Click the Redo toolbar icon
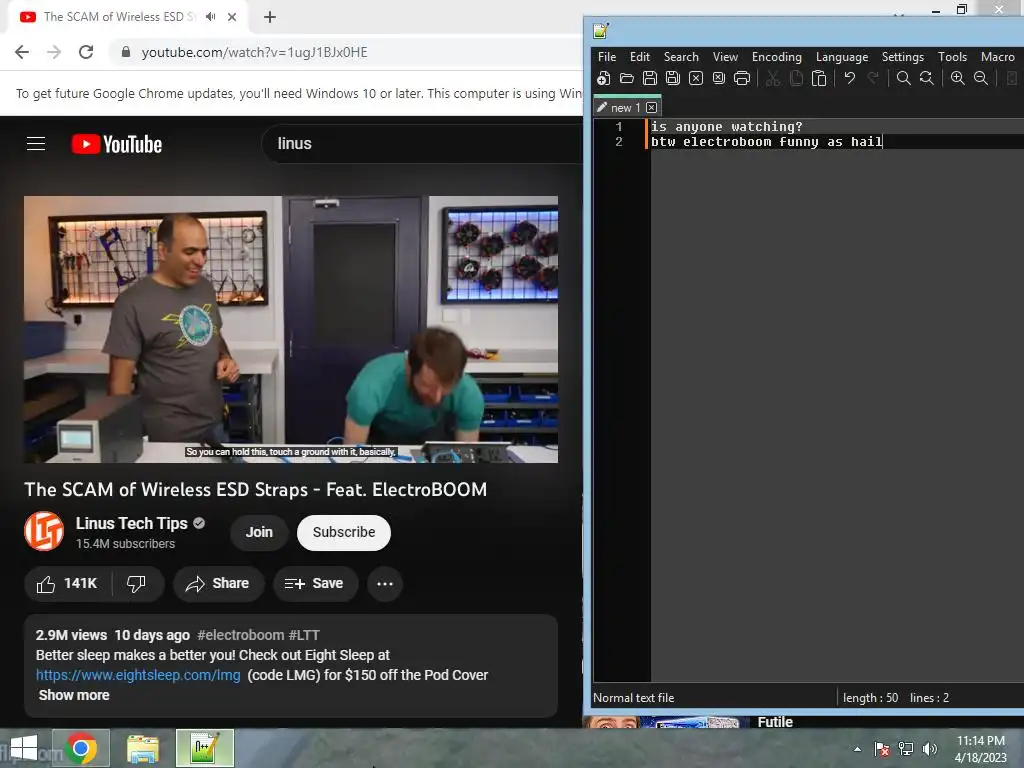The height and width of the screenshot is (768, 1024). pyautogui.click(x=872, y=78)
